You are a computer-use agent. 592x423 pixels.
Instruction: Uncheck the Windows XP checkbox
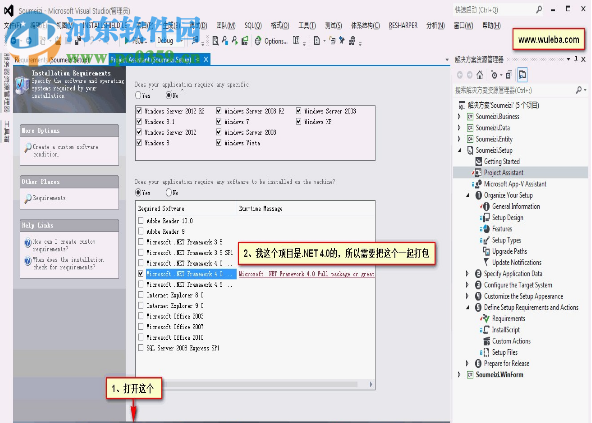tap(299, 122)
